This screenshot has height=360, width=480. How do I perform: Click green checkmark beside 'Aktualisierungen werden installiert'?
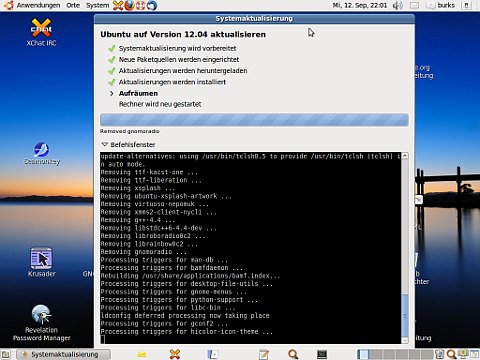click(111, 82)
